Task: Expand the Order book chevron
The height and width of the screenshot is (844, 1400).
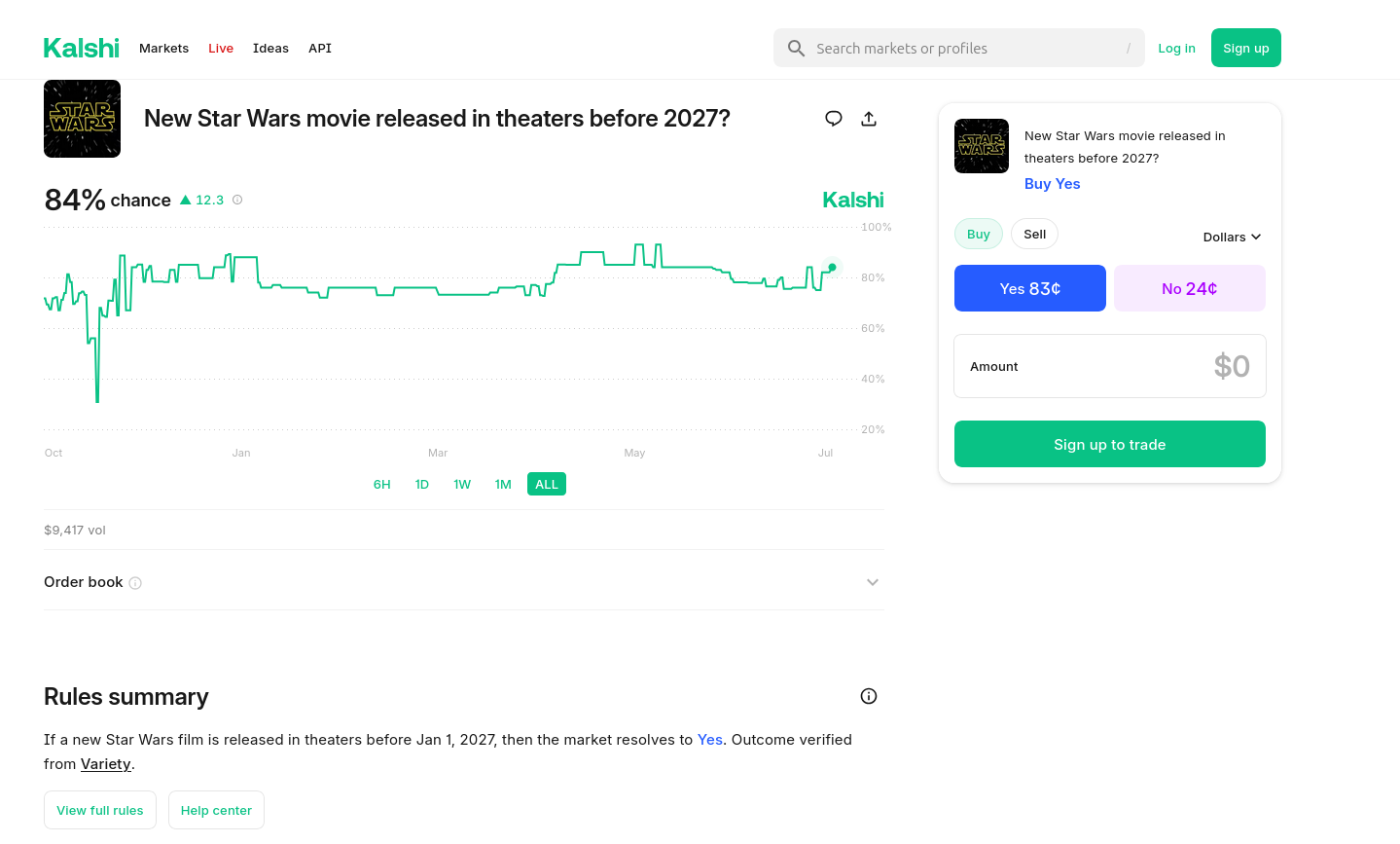Action: [873, 582]
